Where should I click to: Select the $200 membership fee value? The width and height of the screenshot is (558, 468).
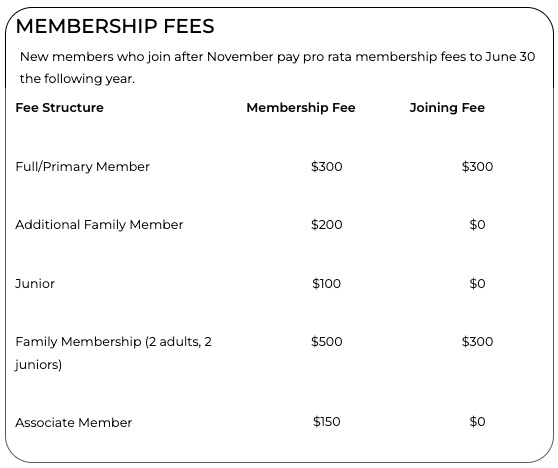coord(326,225)
